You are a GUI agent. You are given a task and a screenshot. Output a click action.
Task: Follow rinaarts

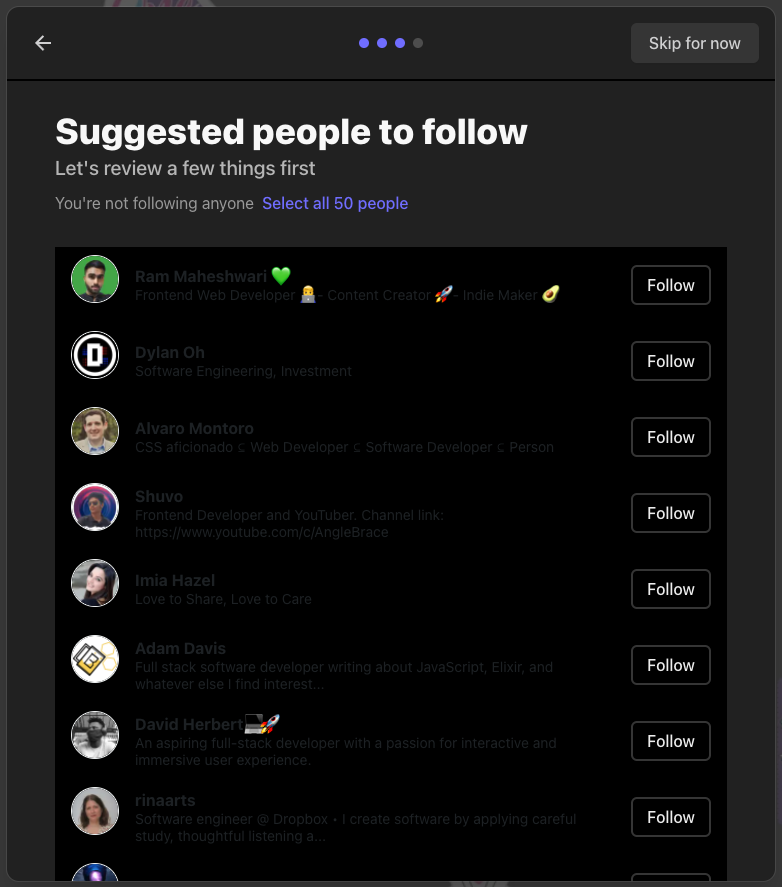(670, 817)
